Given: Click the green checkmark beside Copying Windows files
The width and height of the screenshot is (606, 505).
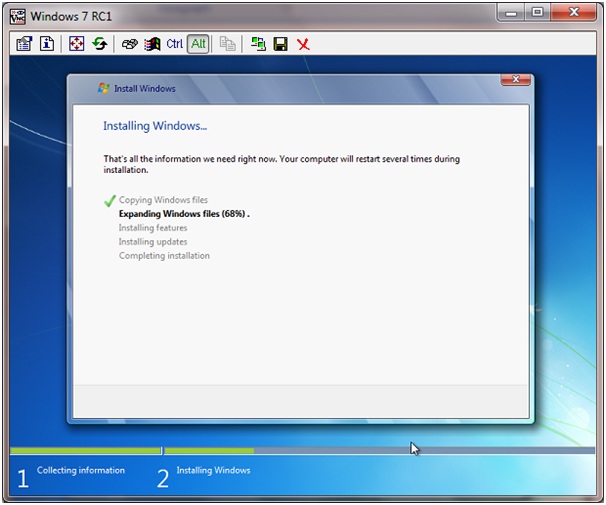Looking at the screenshot, I should pos(110,201).
